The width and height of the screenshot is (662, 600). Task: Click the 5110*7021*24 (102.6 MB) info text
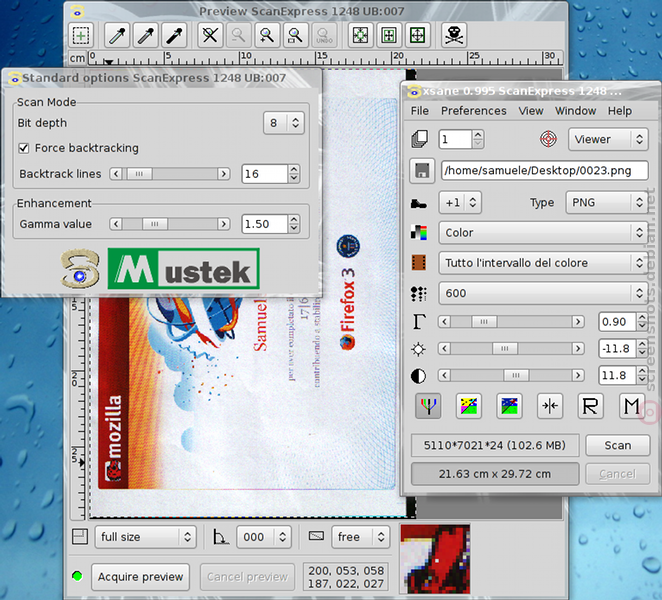tap(495, 445)
